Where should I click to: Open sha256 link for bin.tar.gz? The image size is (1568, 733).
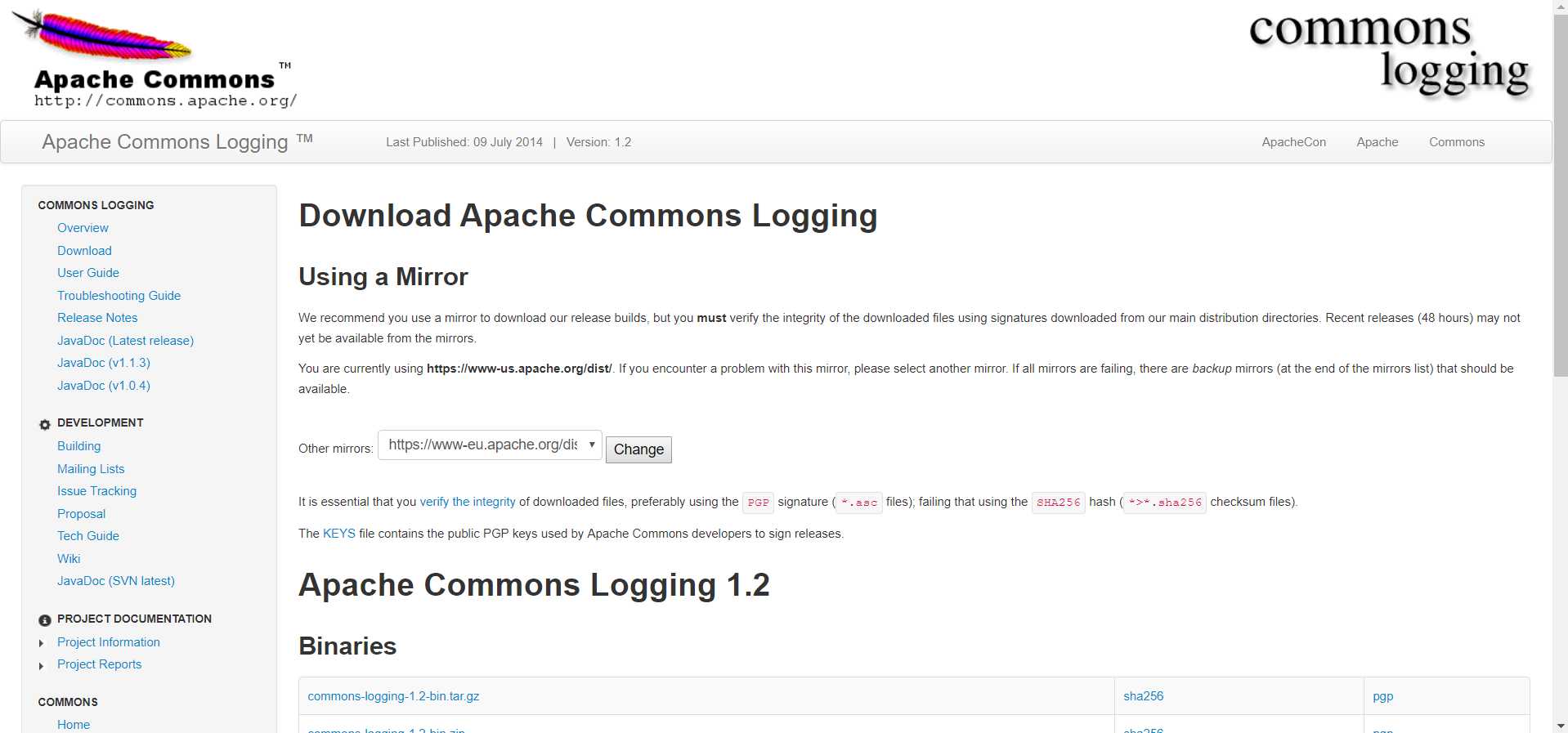click(x=1143, y=696)
